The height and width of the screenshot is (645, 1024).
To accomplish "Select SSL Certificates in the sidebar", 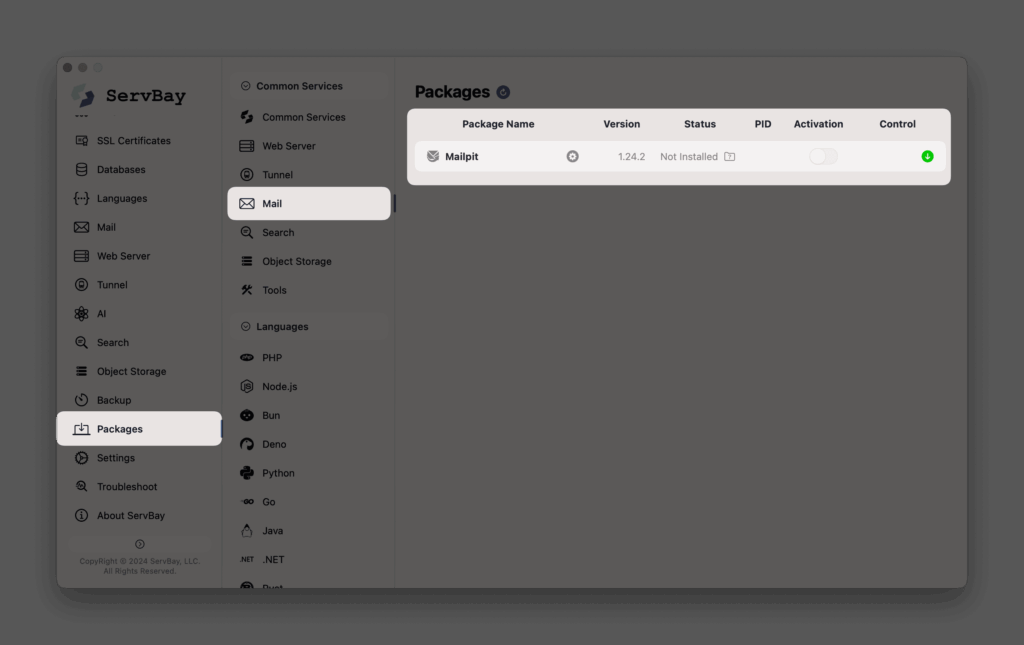I will pos(133,141).
